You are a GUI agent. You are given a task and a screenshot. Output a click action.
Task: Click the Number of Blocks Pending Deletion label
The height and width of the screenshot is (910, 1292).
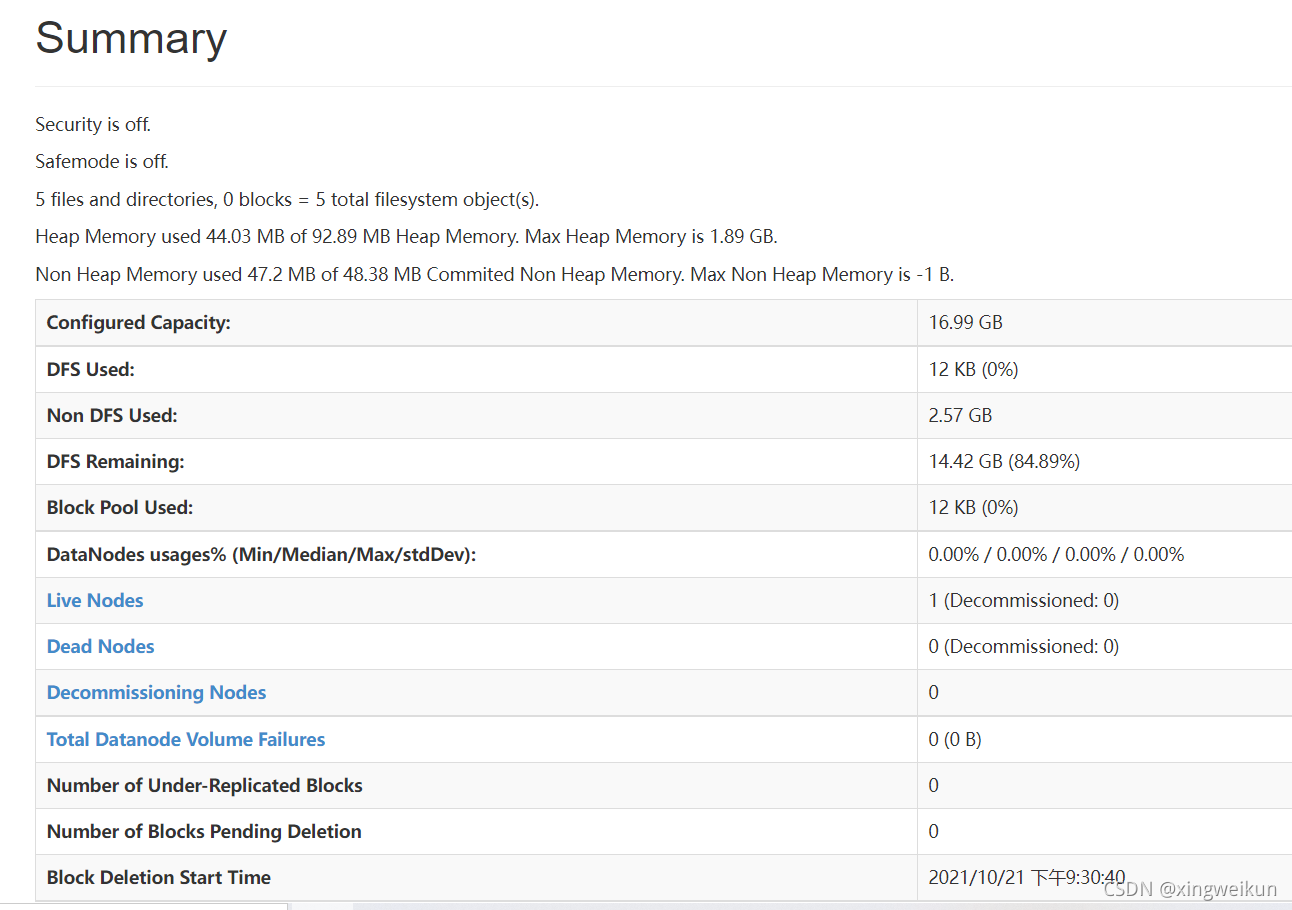[204, 832]
